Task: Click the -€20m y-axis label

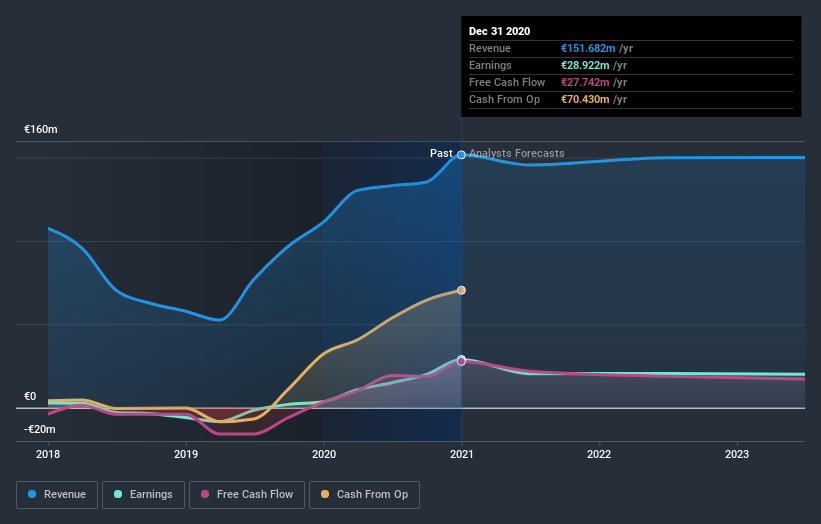Action: click(40, 429)
